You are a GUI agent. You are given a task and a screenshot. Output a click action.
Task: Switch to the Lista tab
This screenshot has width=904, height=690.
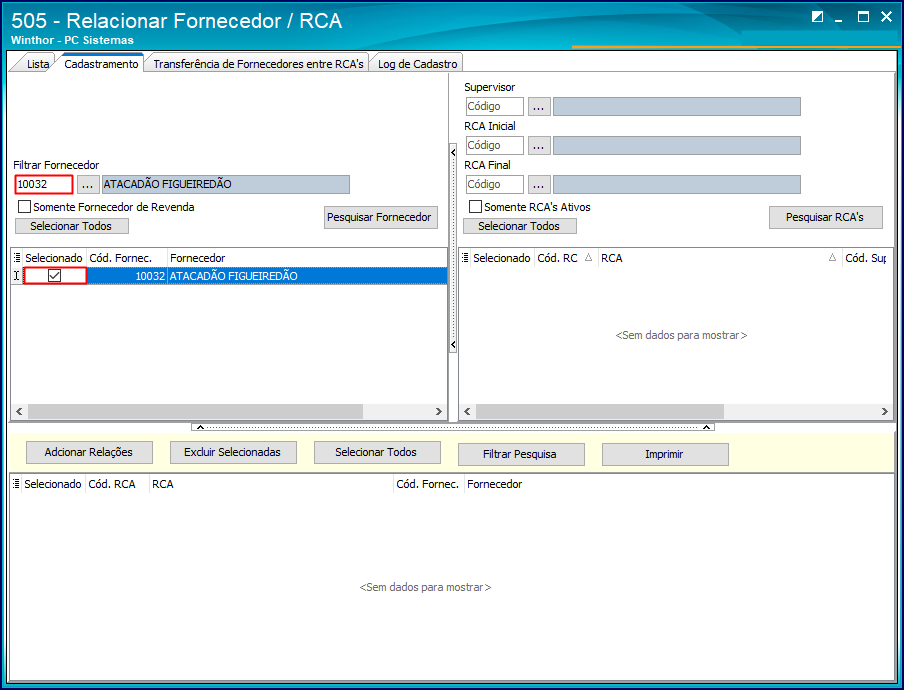tap(37, 63)
